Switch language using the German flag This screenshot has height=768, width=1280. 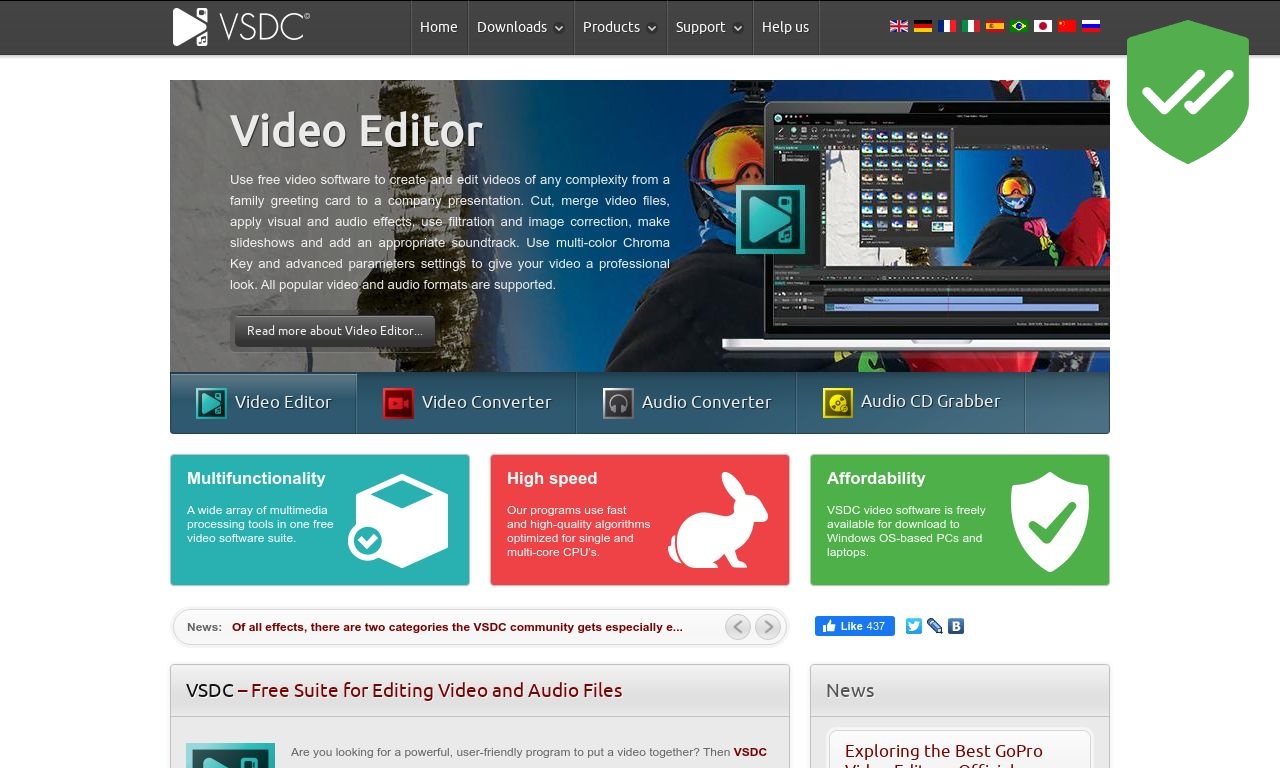[923, 26]
